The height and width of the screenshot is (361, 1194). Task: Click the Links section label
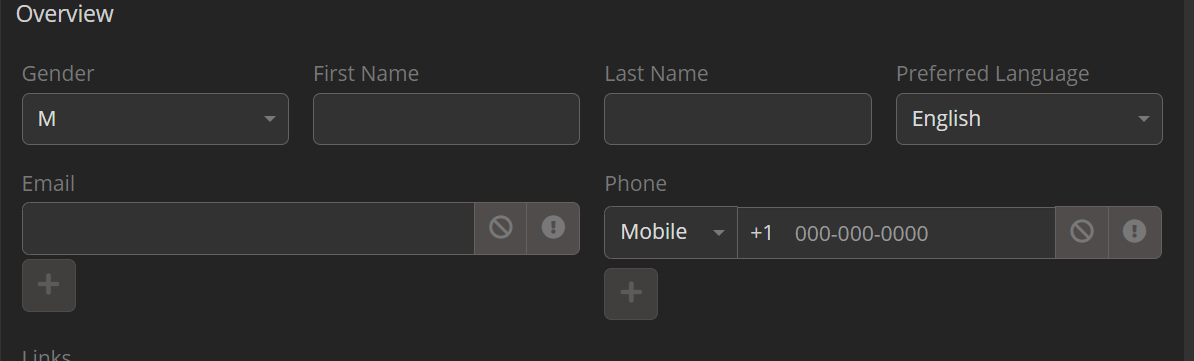pos(46,355)
